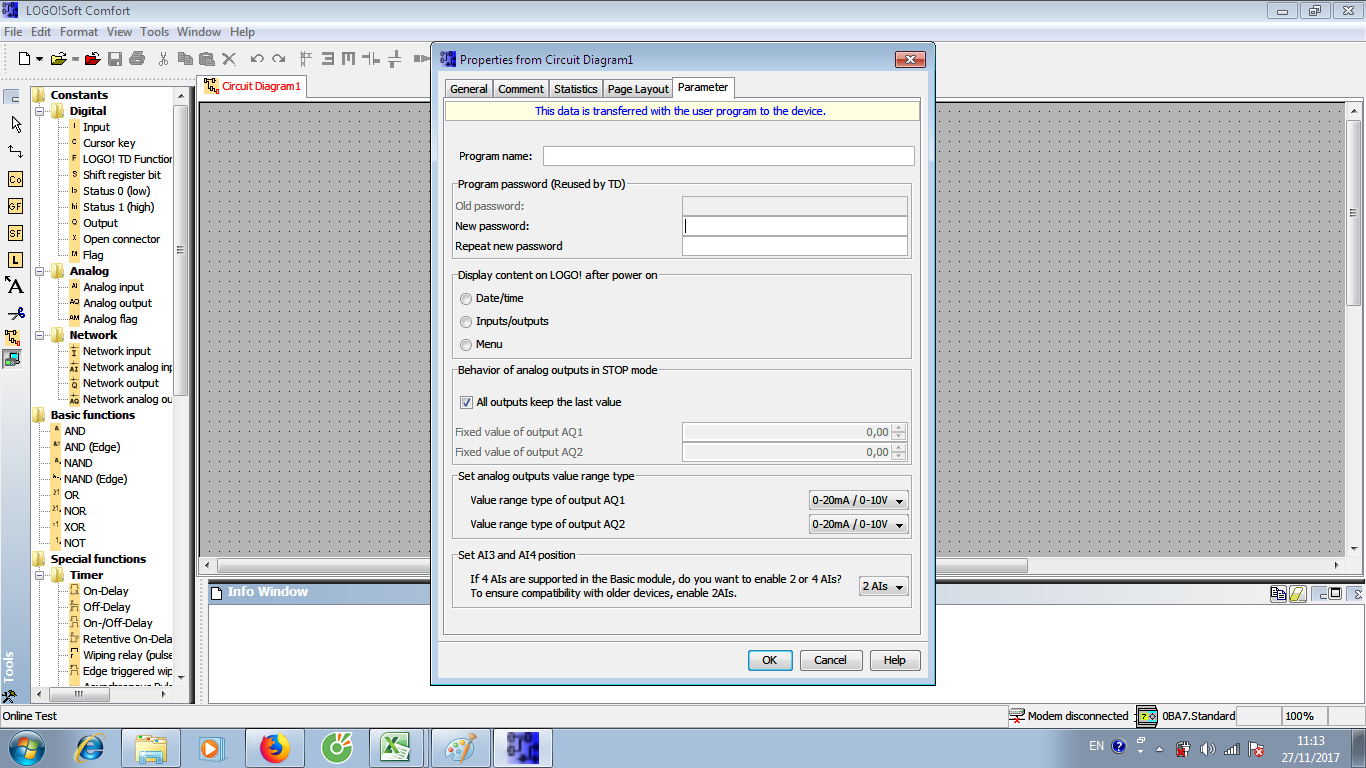Choose the Selection arrow tool
Viewport: 1366px width, 768px height.
[15, 124]
